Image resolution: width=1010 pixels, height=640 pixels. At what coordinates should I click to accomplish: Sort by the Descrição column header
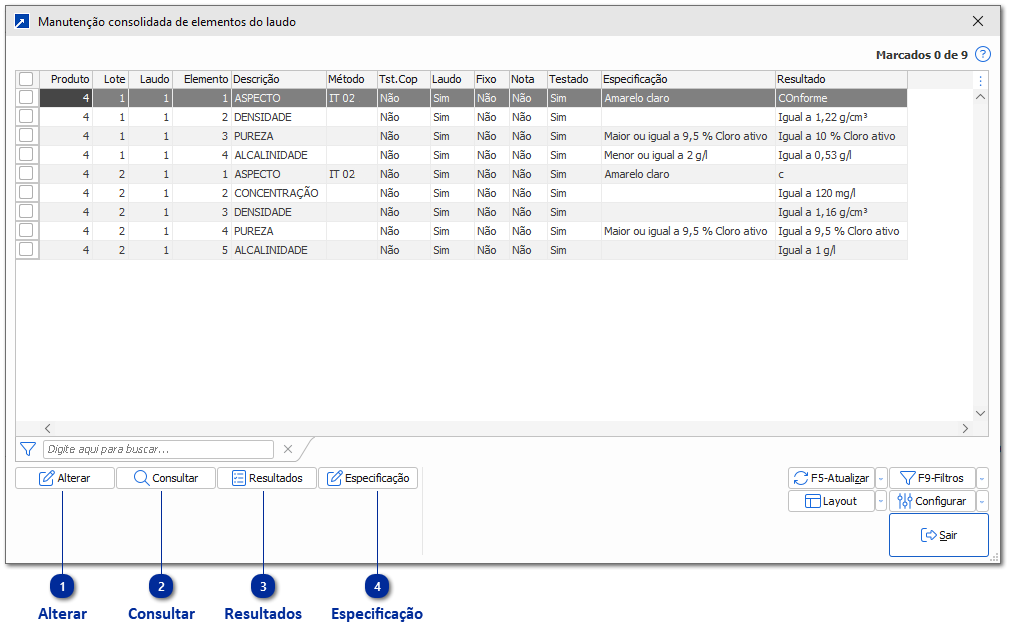[278, 79]
